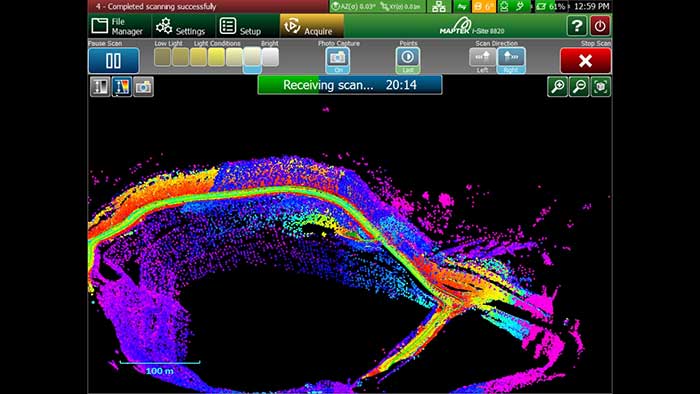The image size is (700, 394).
Task: Toggle the Points last-return setting
Action: [408, 60]
